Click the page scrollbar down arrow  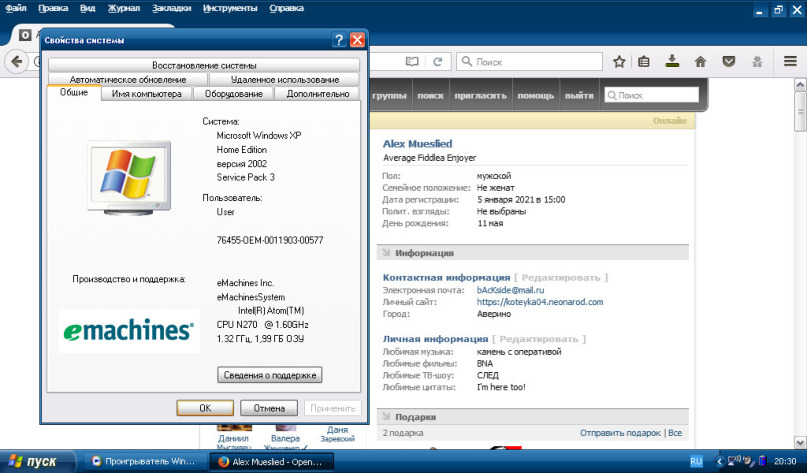[800, 442]
